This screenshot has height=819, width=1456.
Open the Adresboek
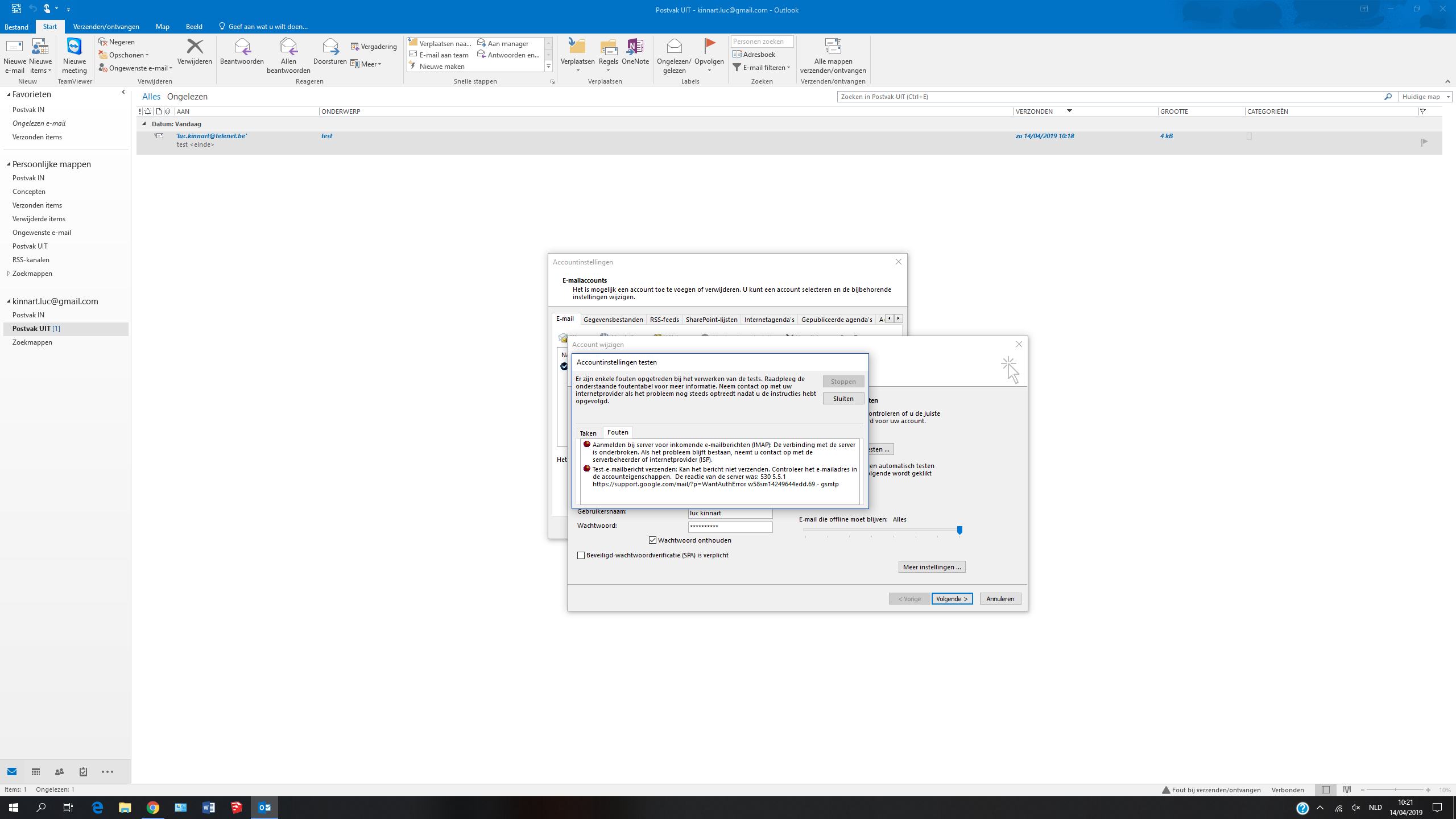[754, 55]
